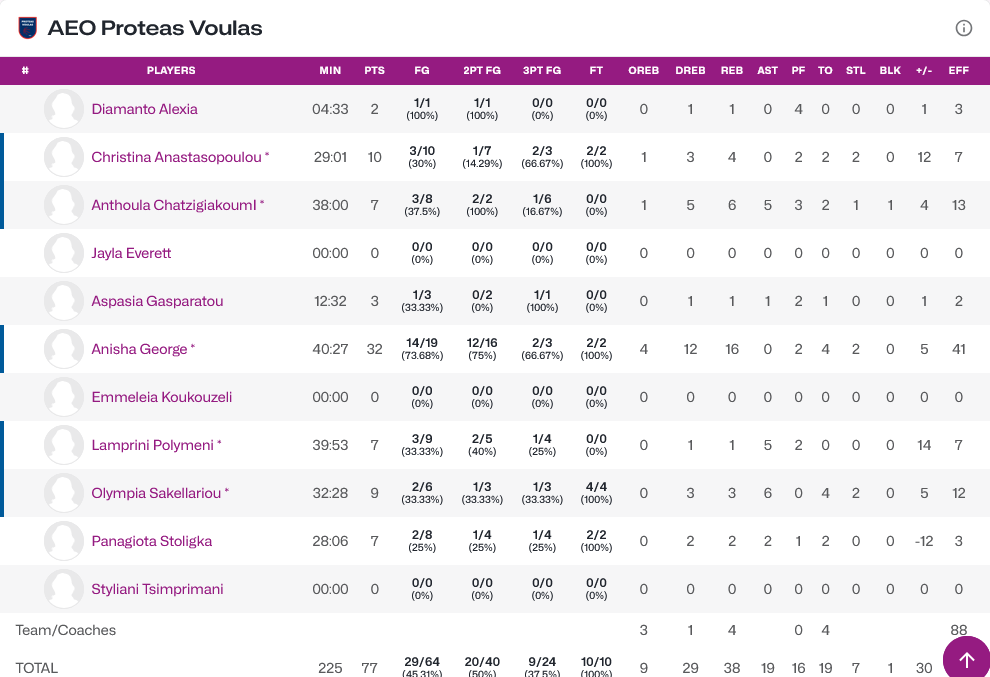Click the AEO Proteas Voulas team title
Viewport: 990px width, 677px height.
click(155, 28)
